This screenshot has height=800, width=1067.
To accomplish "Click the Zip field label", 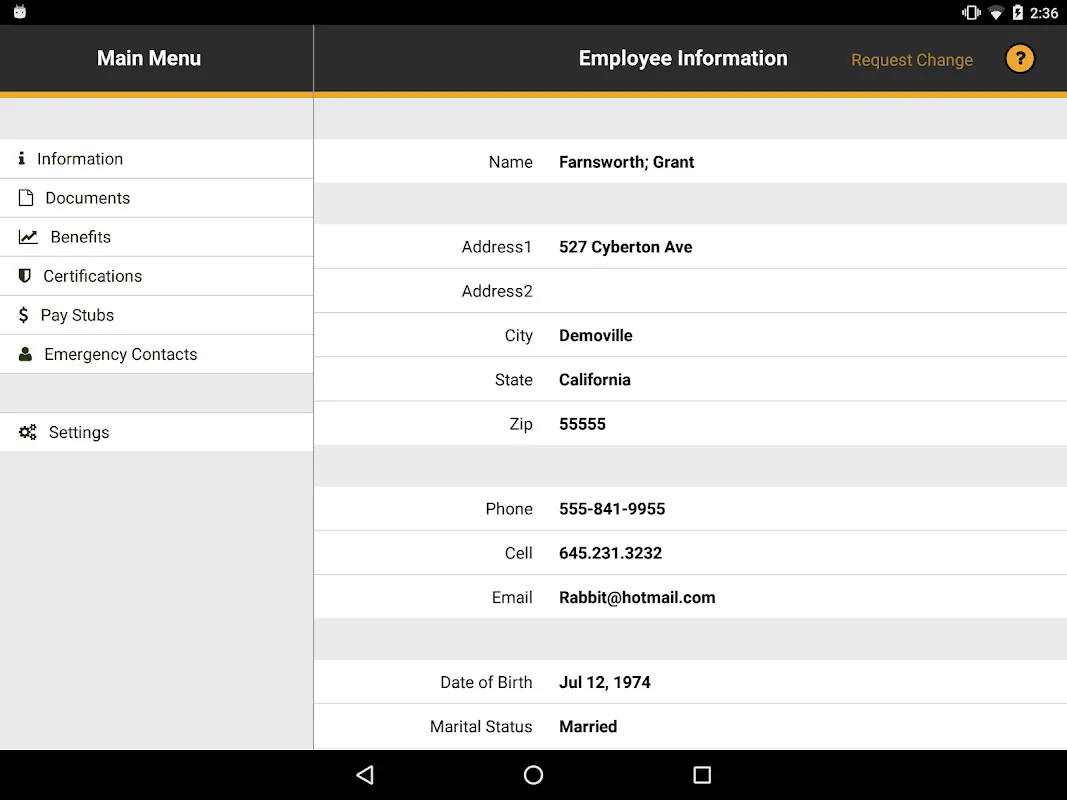I will tap(521, 424).
